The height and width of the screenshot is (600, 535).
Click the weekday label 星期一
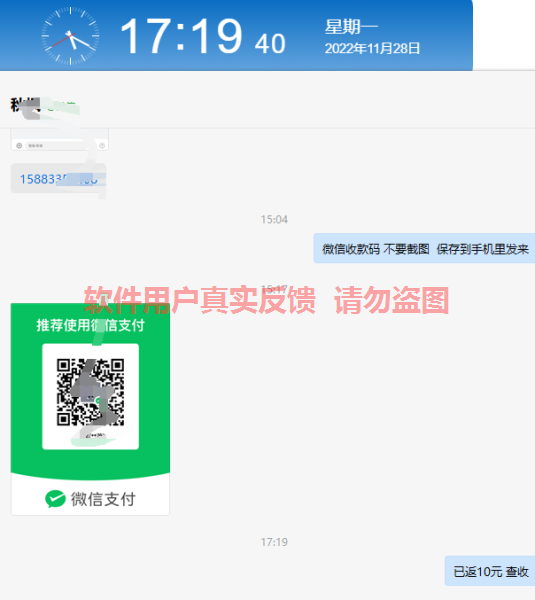click(351, 27)
